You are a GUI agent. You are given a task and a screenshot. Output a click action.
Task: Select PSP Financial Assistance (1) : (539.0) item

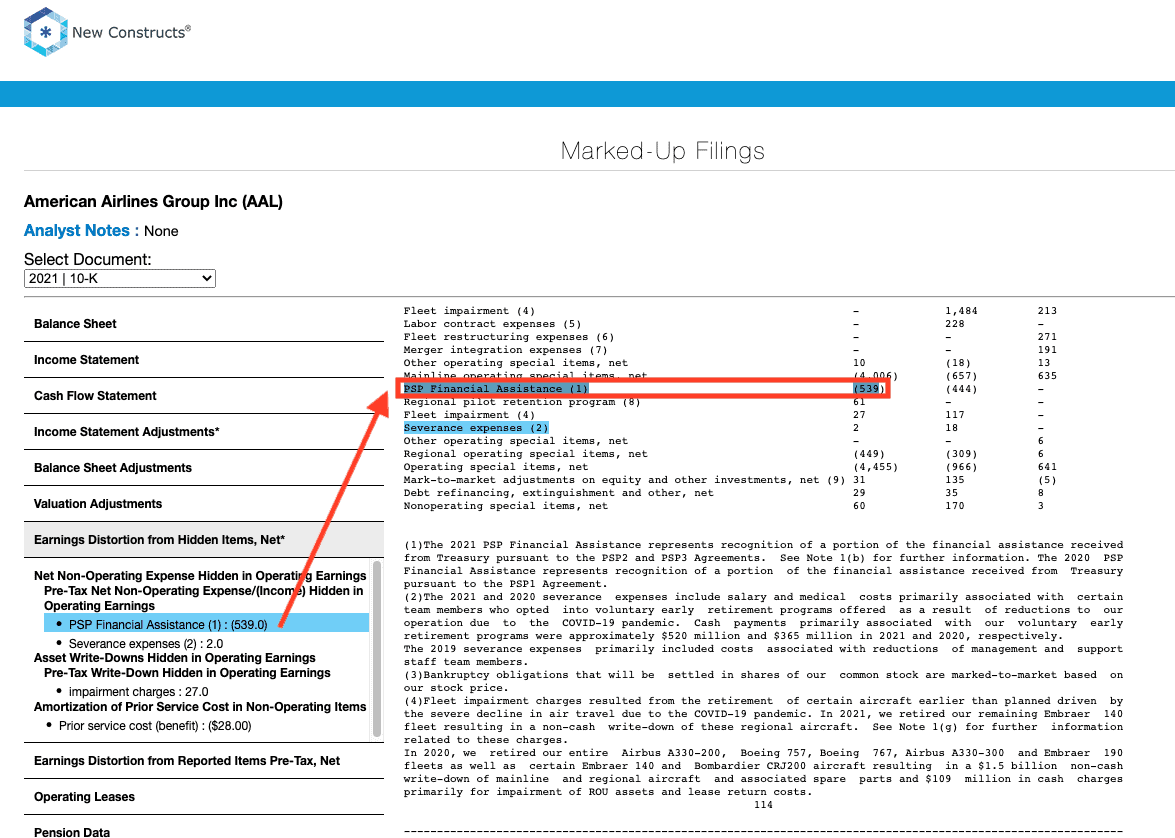[207, 623]
